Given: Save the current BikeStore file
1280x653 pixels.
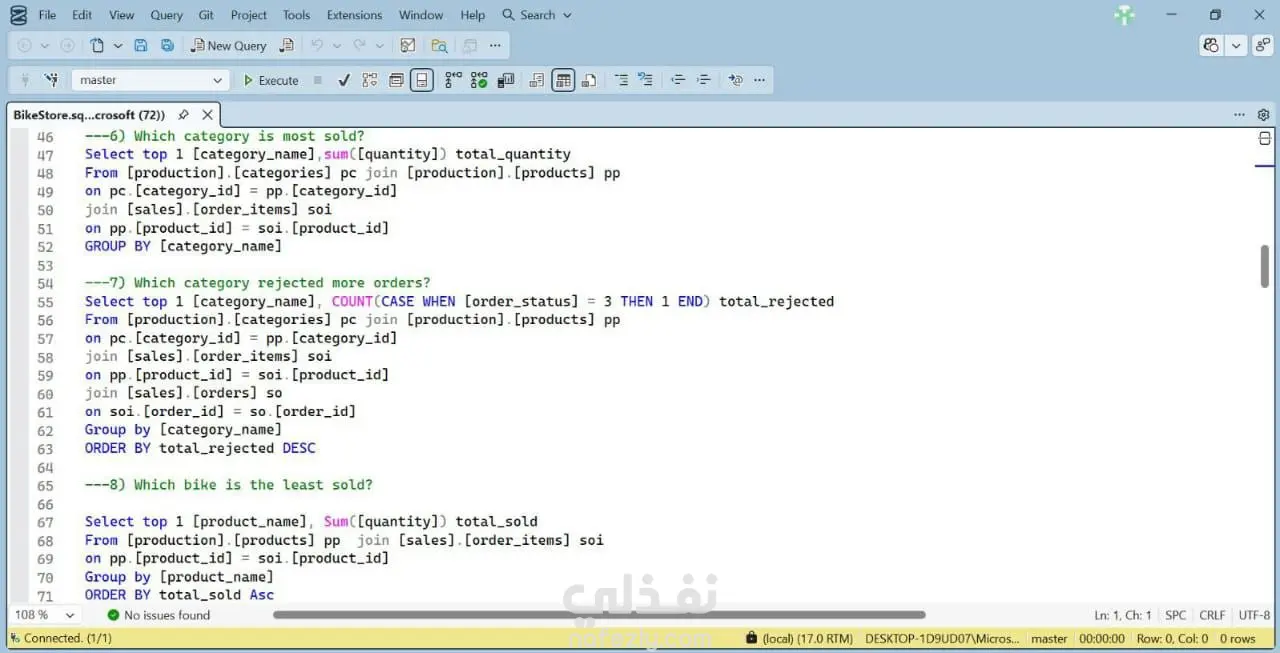Looking at the screenshot, I should click(141, 45).
